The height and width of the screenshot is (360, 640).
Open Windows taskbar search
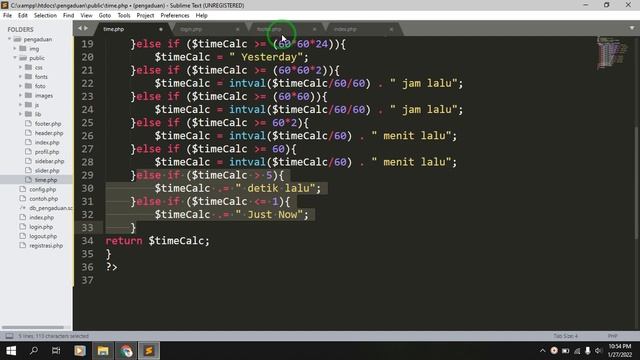click(34, 351)
